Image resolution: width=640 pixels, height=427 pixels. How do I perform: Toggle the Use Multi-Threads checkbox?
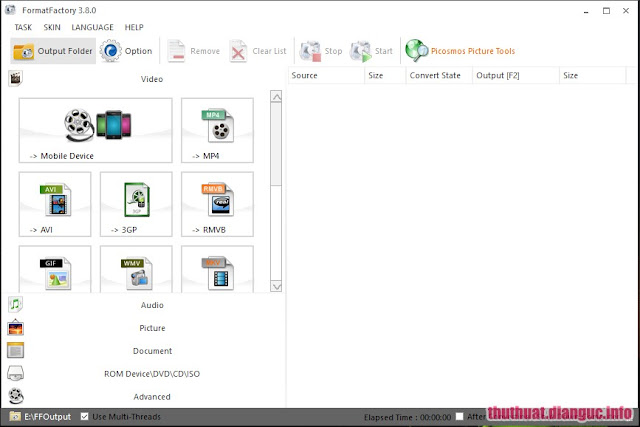84,416
